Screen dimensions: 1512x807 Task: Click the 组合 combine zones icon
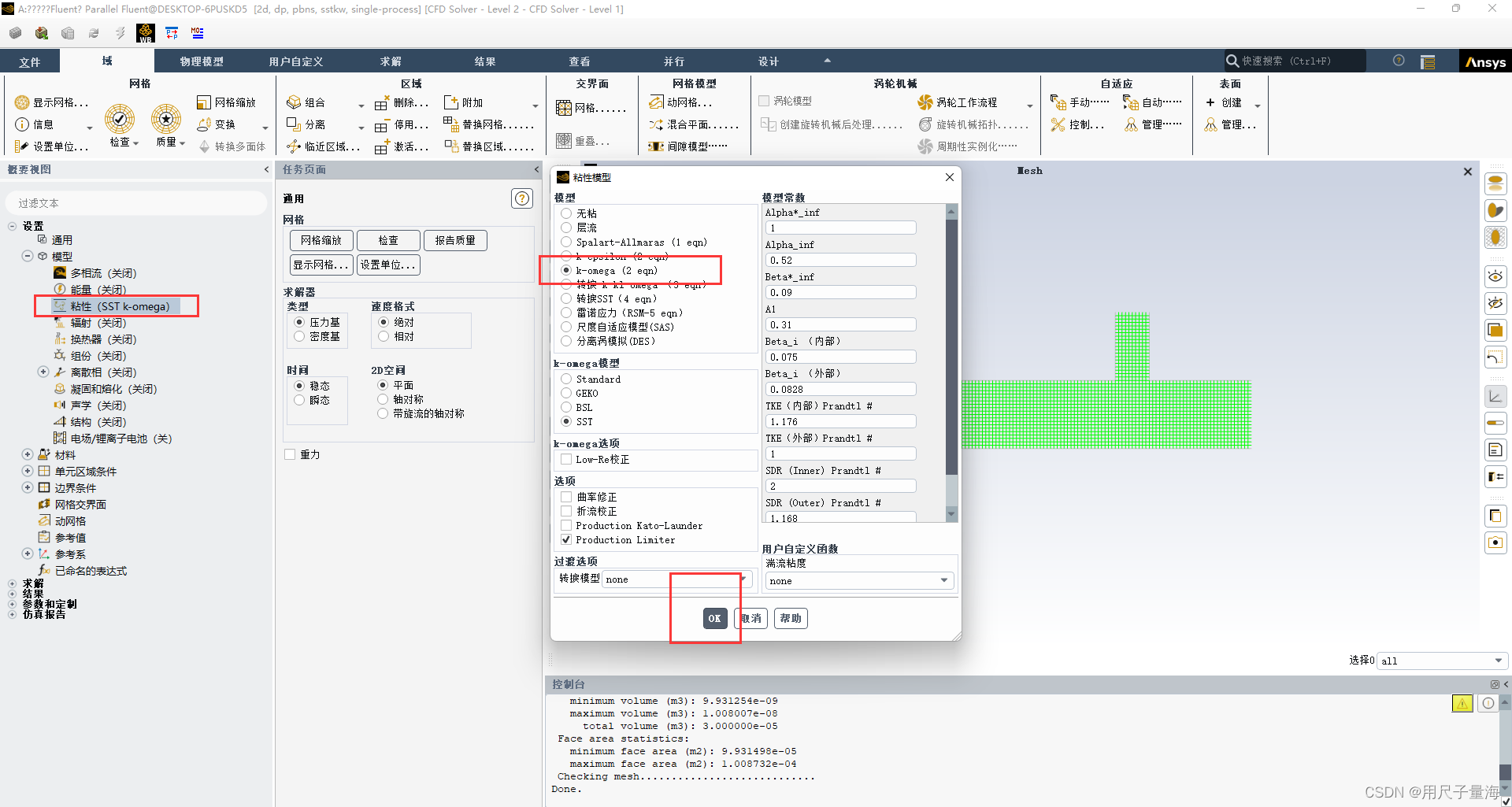click(x=294, y=102)
